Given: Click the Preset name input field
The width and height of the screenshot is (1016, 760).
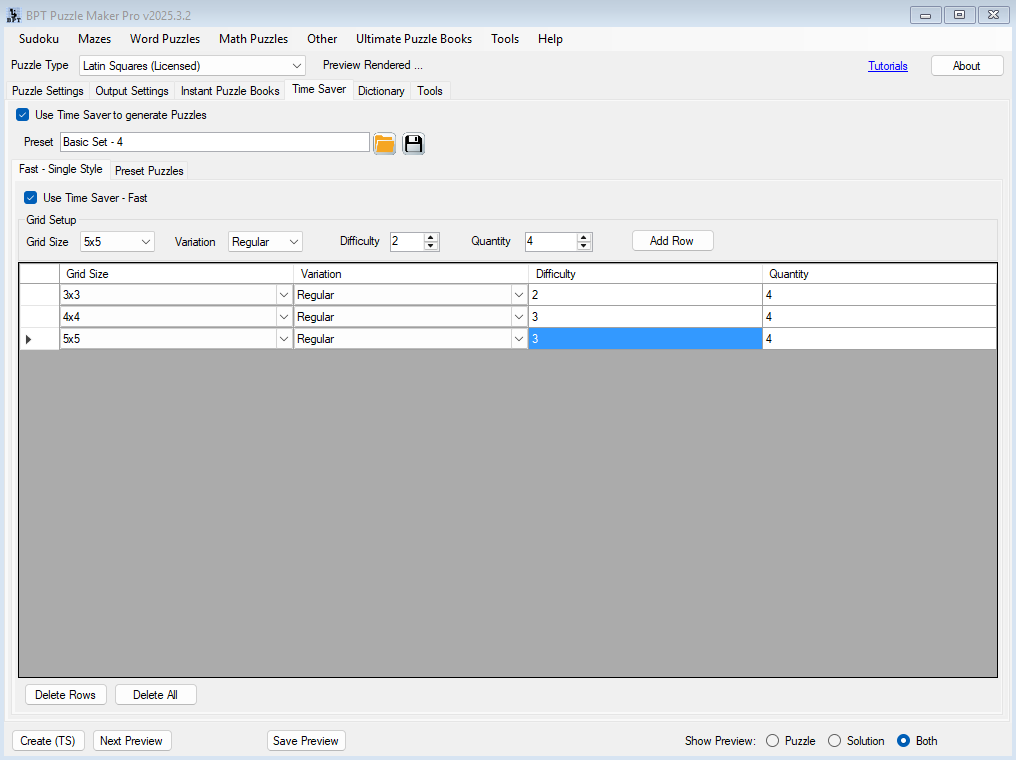Looking at the screenshot, I should click(x=214, y=142).
